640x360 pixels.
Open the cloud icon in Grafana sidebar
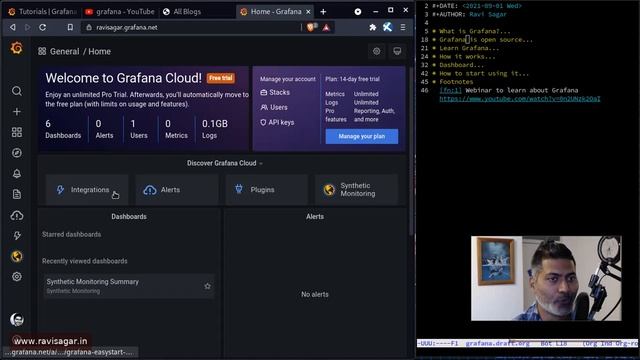tap(17, 215)
